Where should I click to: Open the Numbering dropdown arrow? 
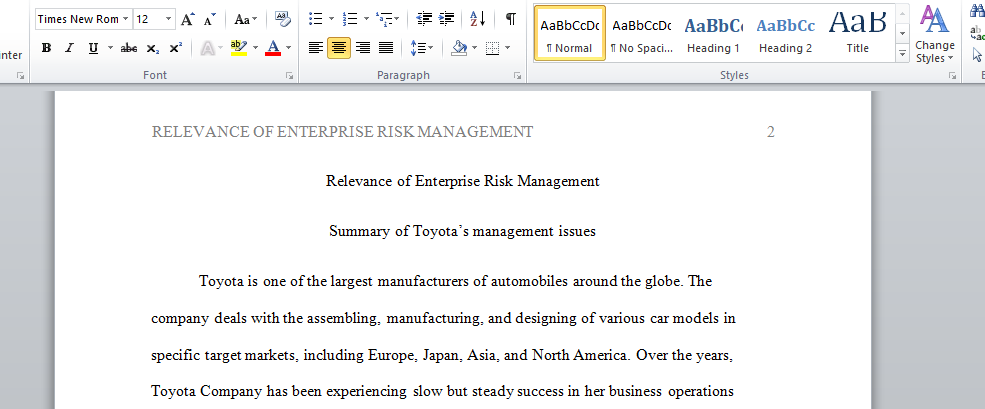[366, 19]
